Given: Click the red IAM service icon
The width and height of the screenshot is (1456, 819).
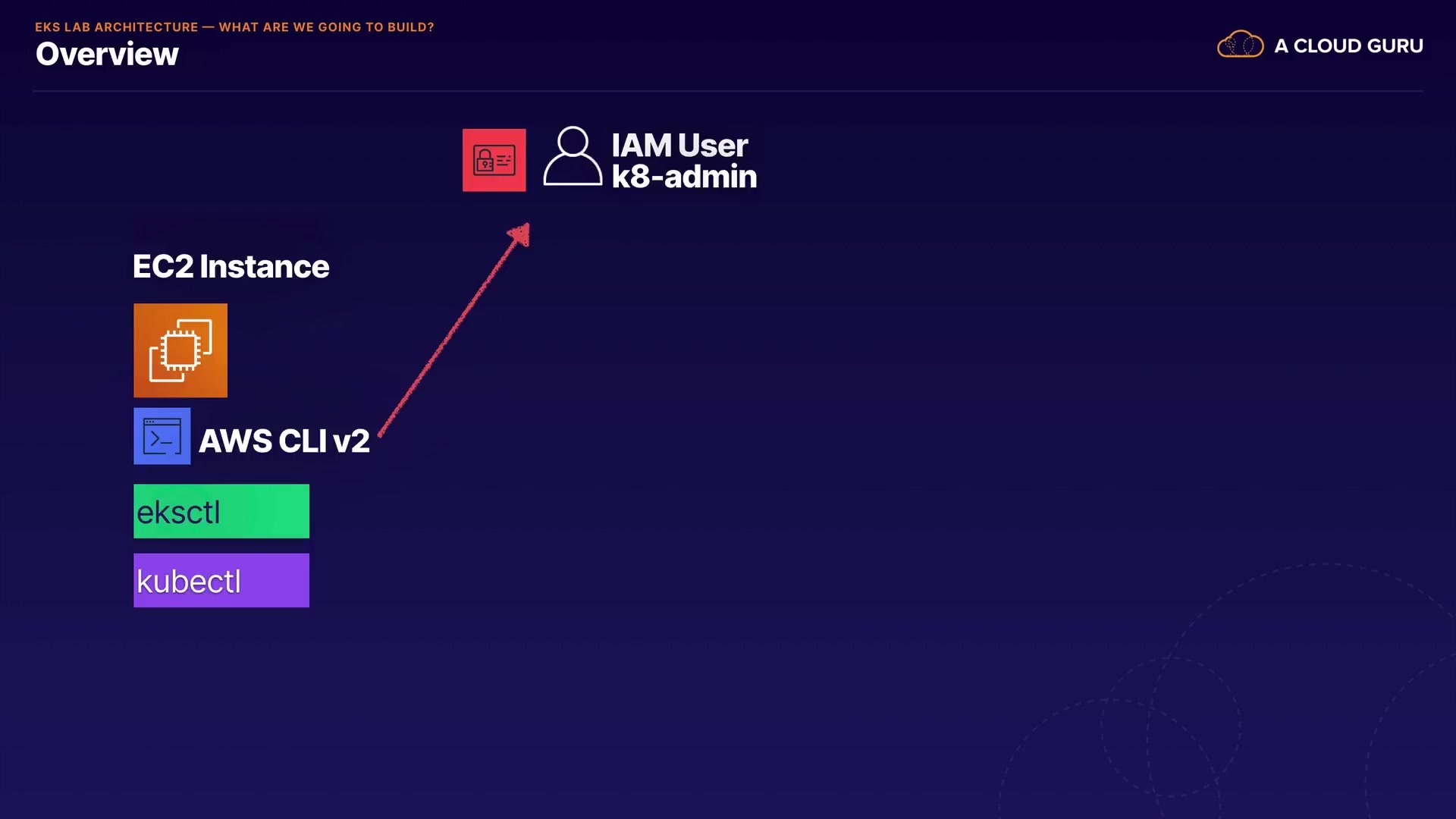Looking at the screenshot, I should pos(494,160).
